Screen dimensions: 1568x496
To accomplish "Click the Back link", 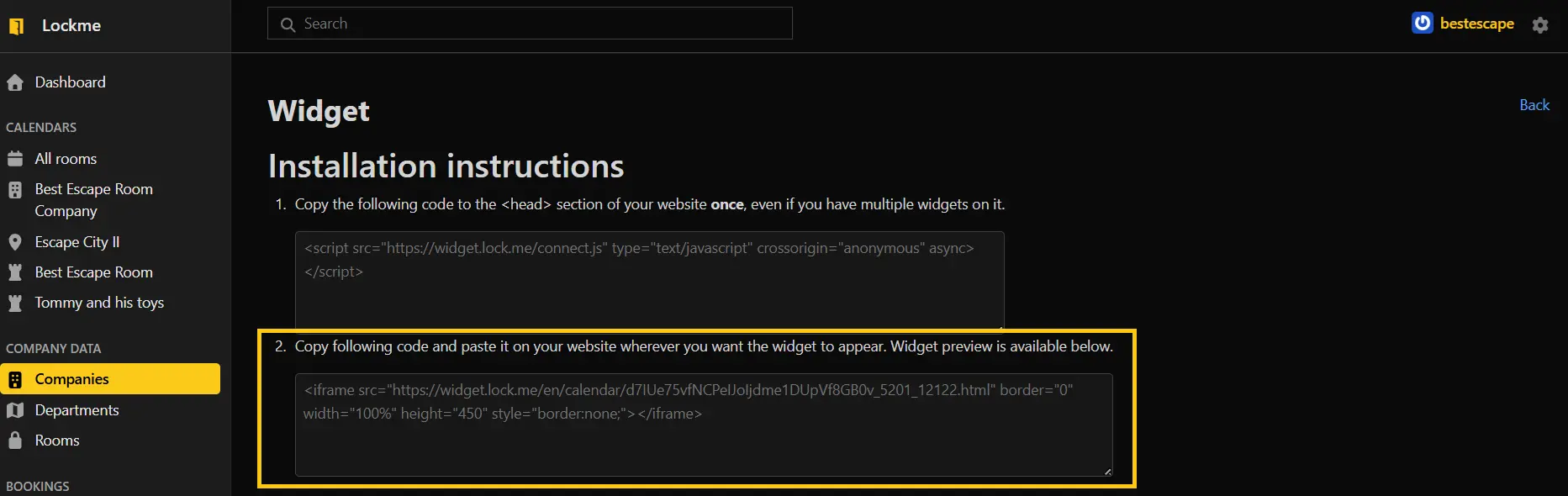I will click(1534, 105).
